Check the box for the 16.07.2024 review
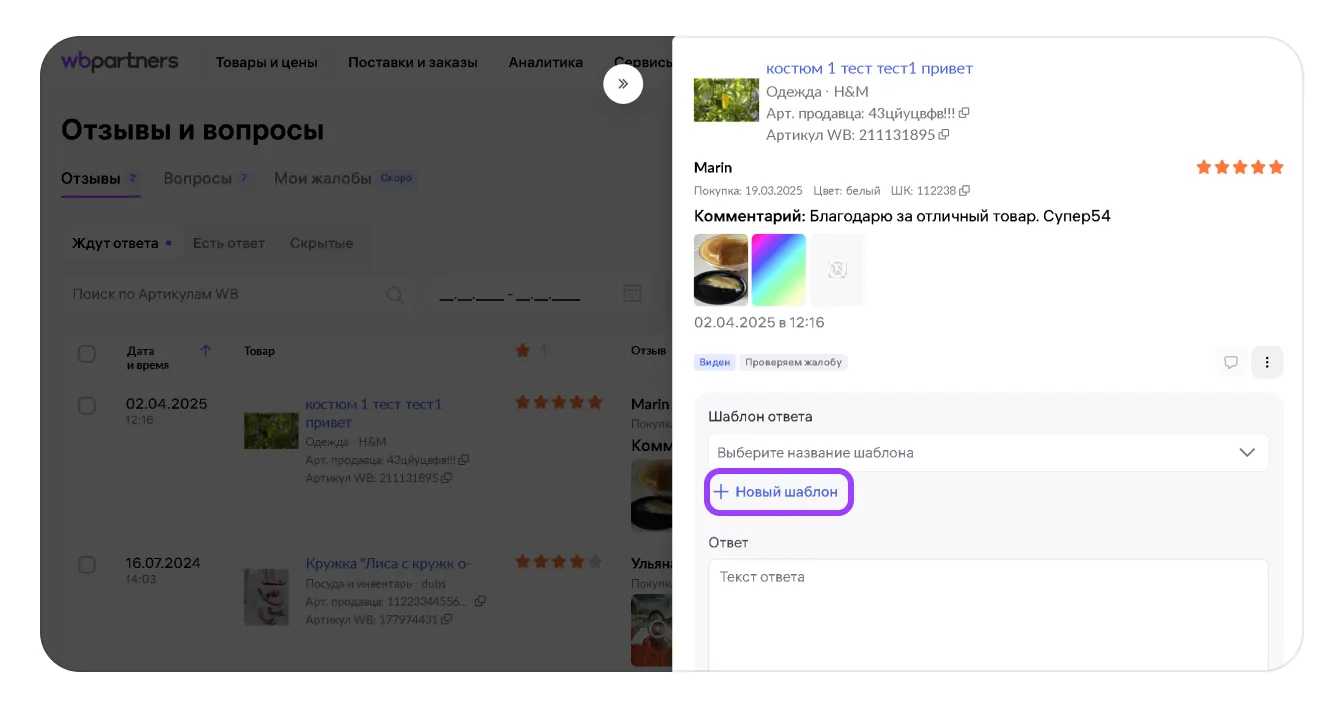Screen dimensions: 1344x708 87,565
